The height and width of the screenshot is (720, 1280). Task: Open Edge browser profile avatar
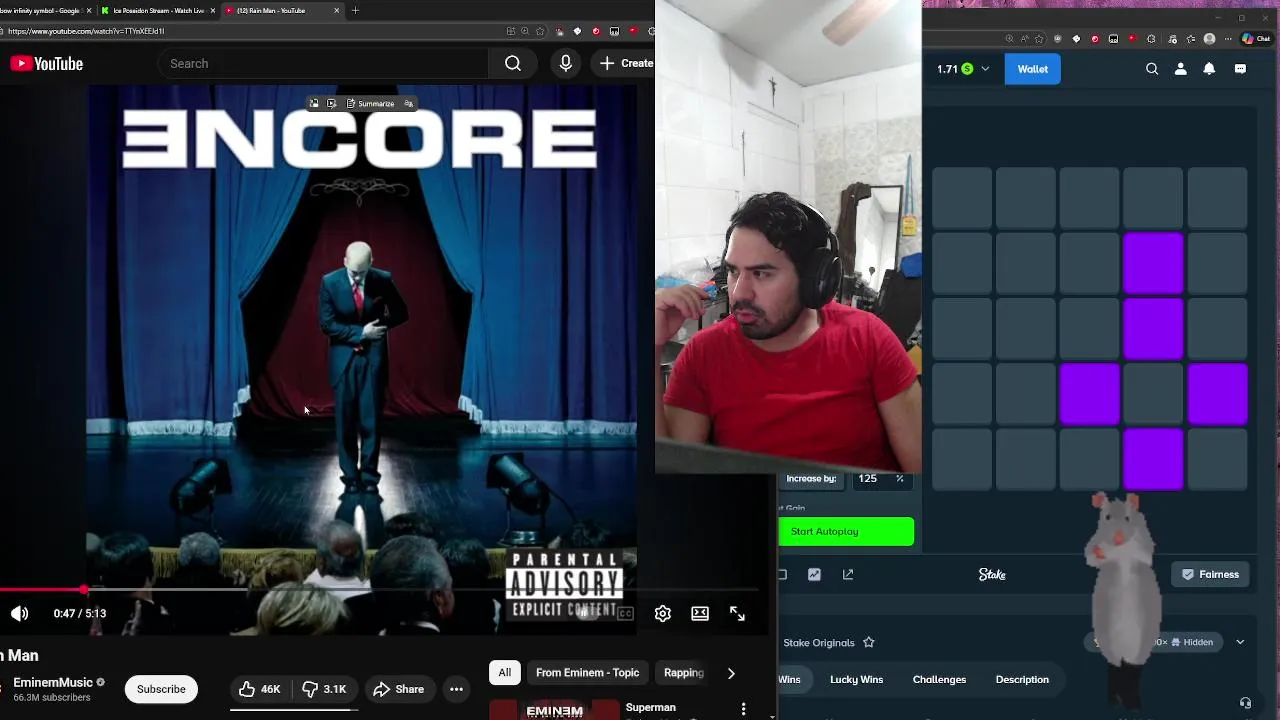1209,39
